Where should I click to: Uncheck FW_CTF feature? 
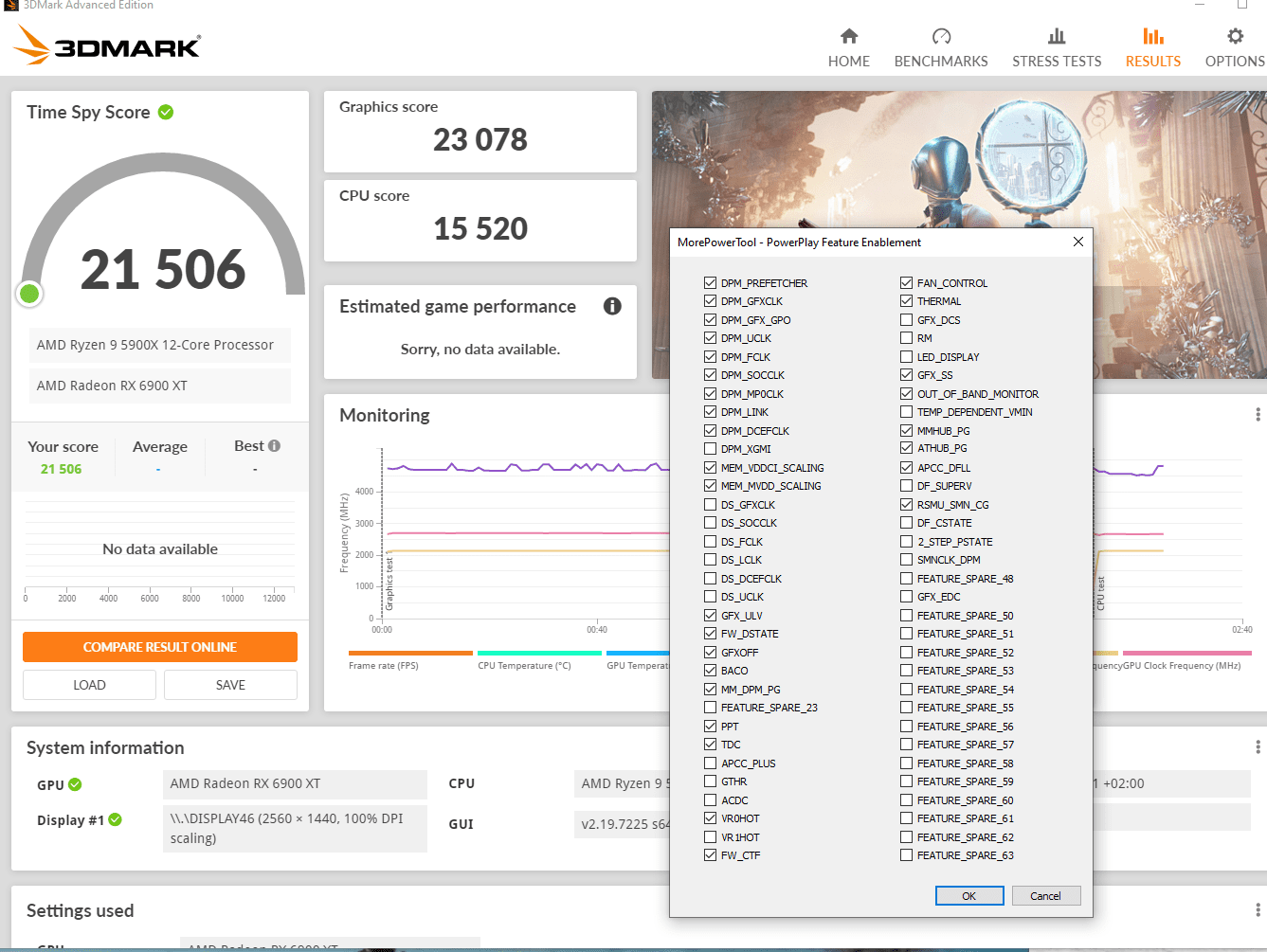pos(710,855)
